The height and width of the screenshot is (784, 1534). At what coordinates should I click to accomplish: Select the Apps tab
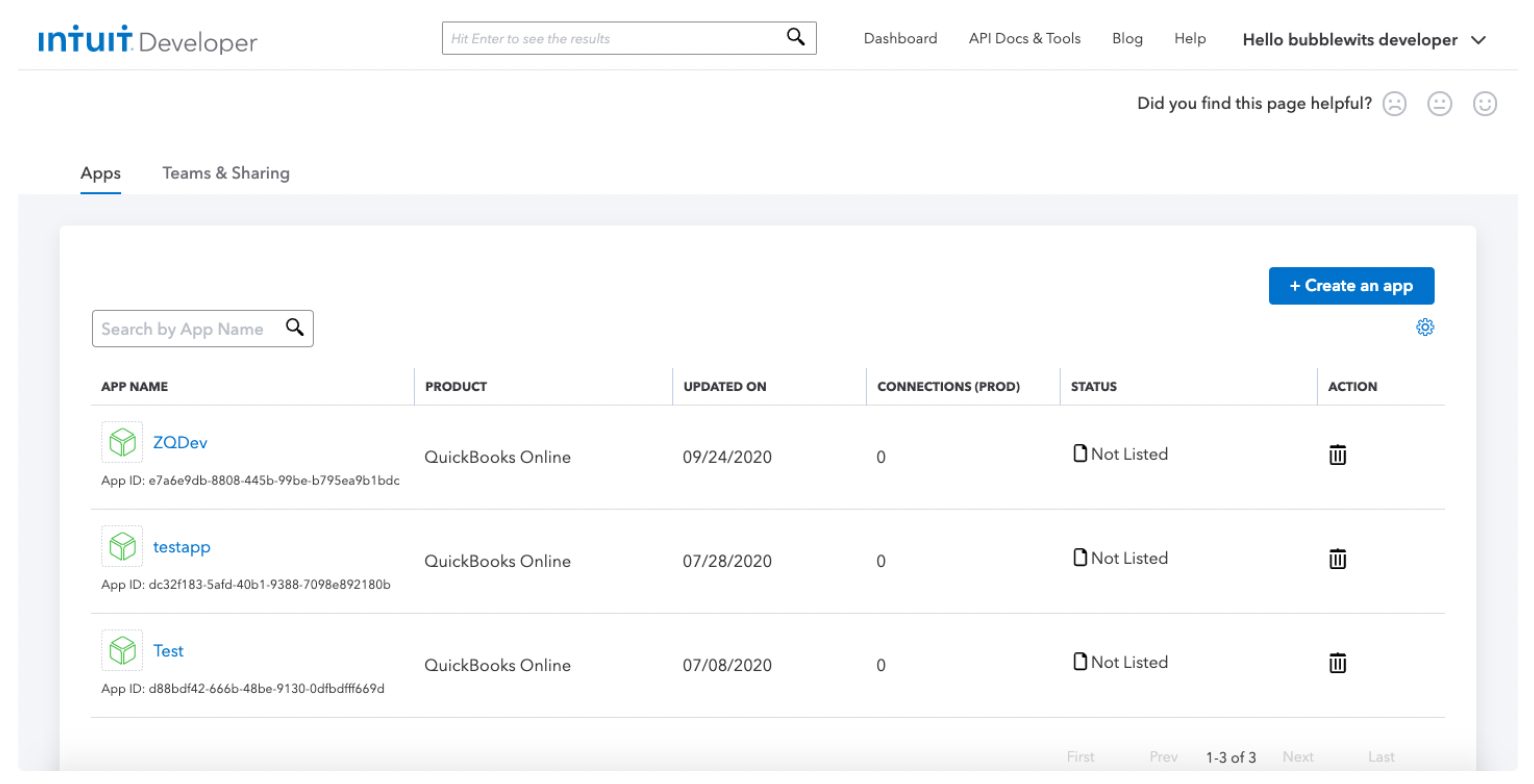[x=101, y=173]
